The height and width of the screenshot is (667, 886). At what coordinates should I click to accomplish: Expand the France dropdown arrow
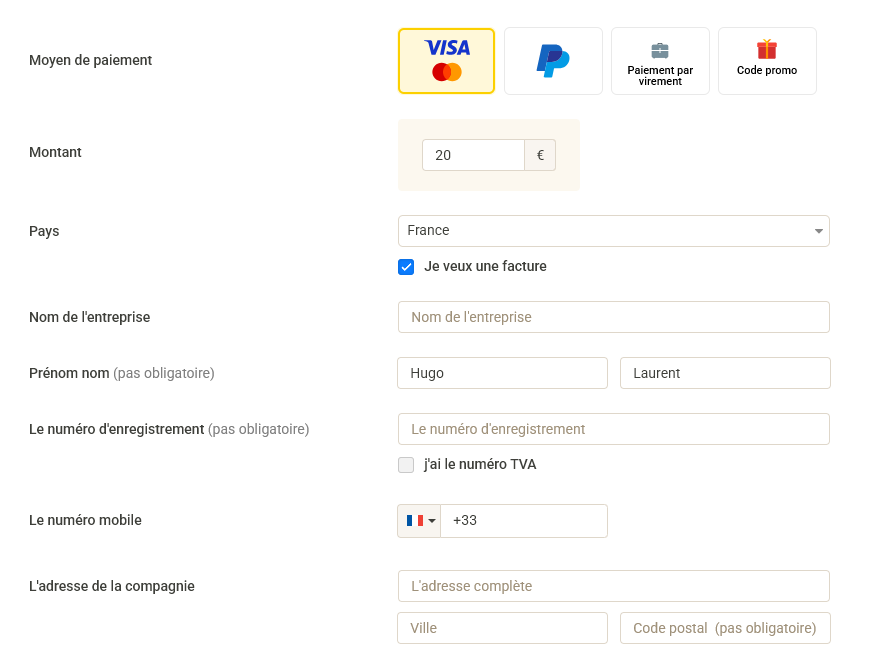click(818, 231)
